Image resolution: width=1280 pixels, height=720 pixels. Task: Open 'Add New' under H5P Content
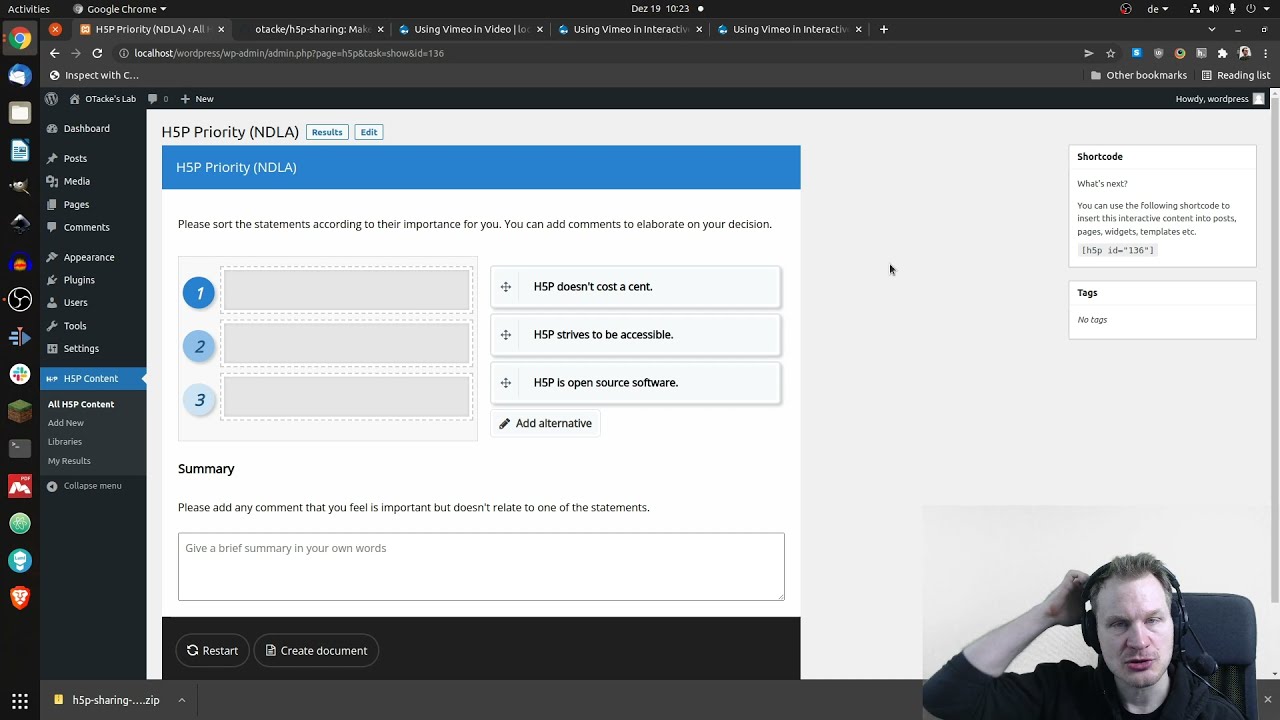click(66, 423)
